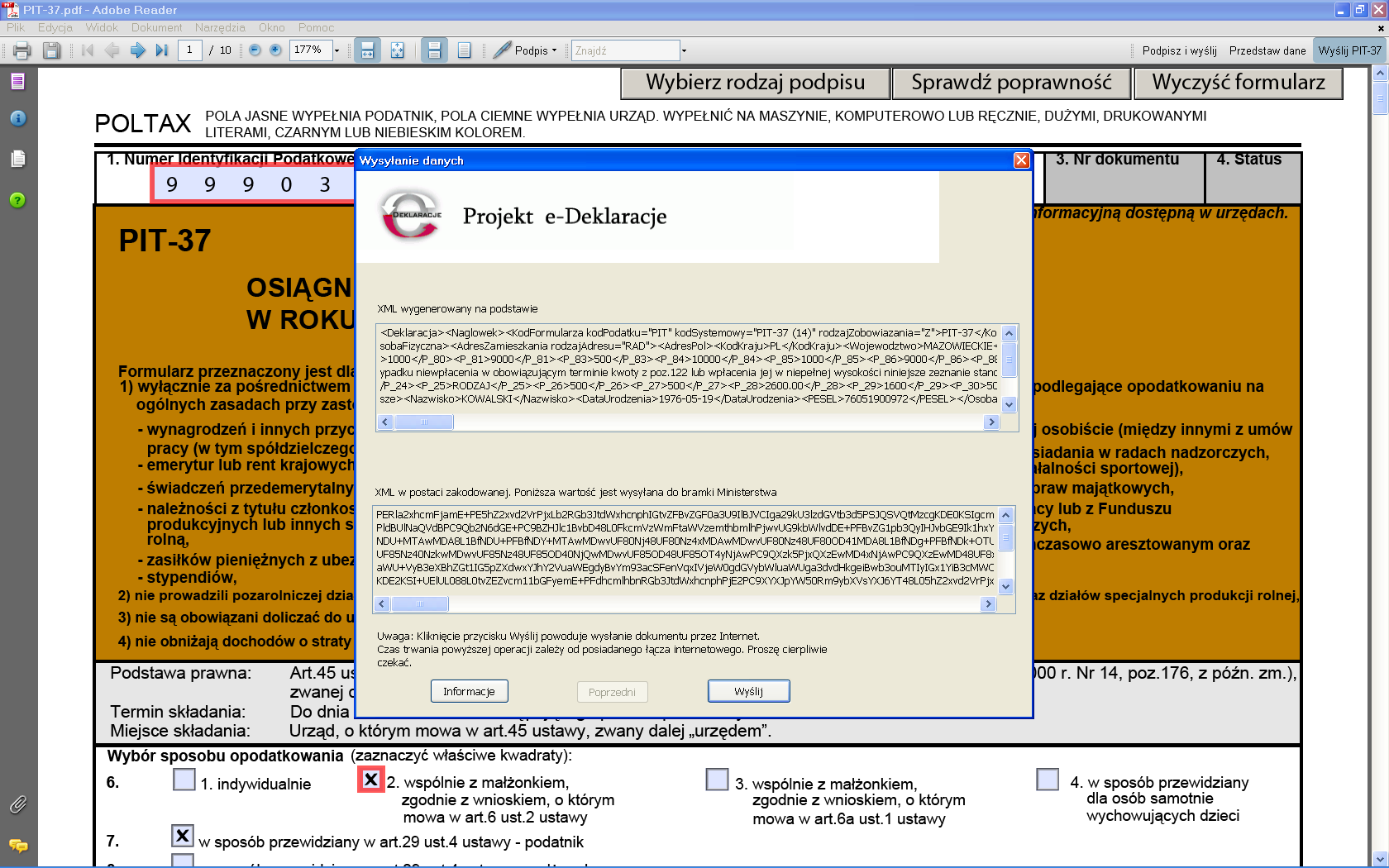
Task: Open the Edycja menu
Action: (x=55, y=27)
